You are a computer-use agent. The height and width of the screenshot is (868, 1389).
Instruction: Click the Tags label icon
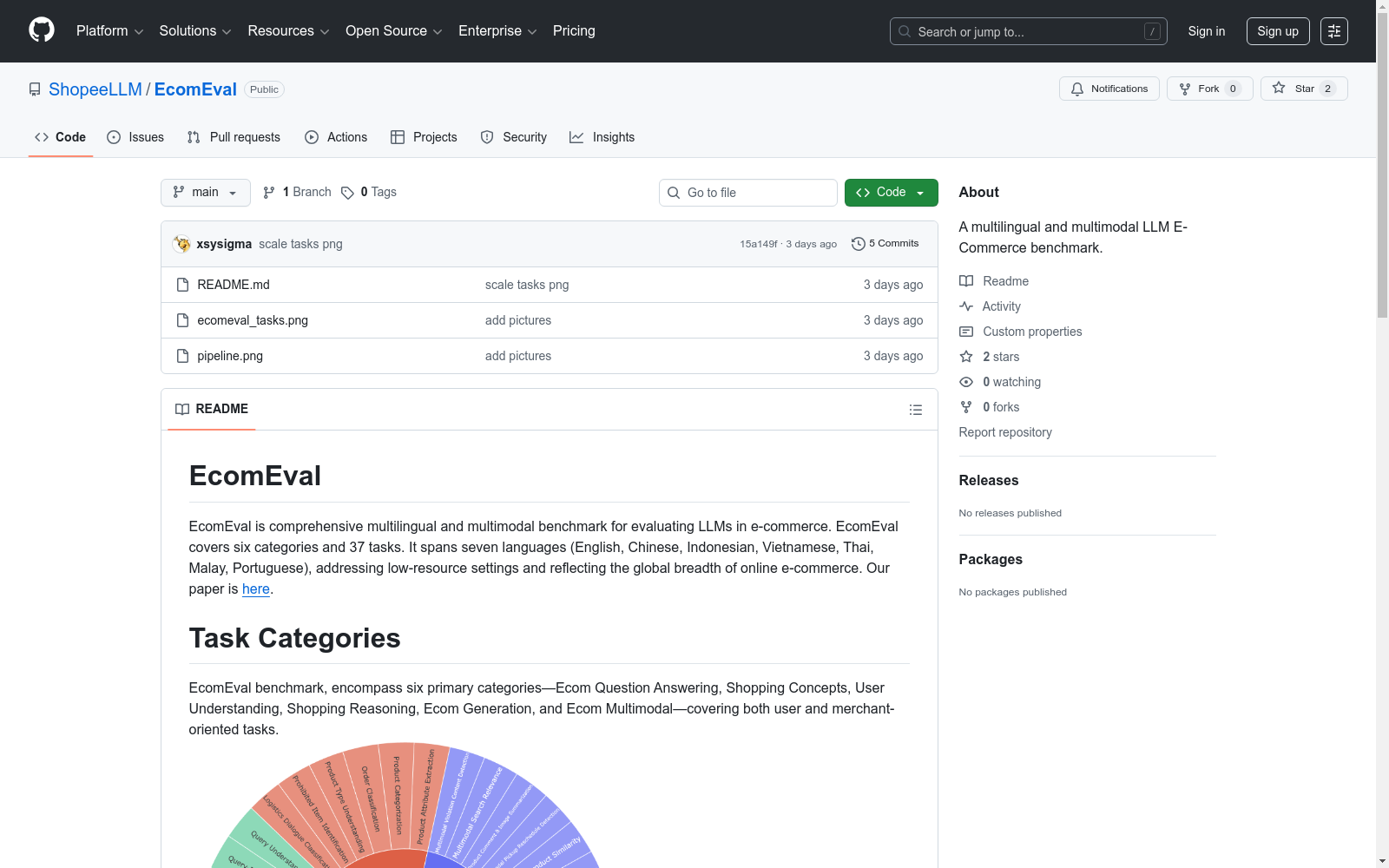coord(347,193)
